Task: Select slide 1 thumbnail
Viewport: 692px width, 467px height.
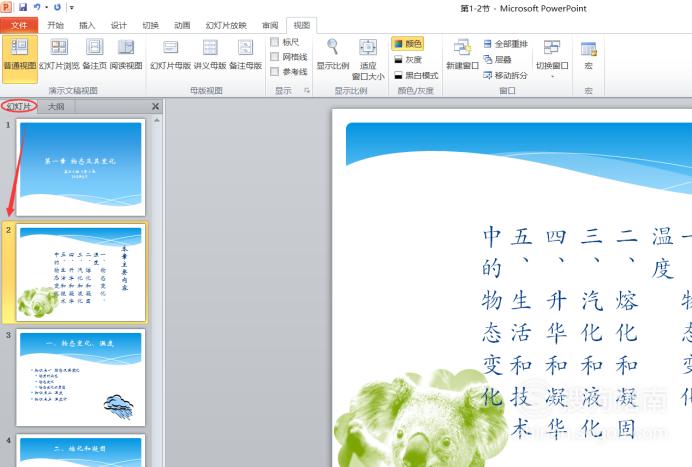Action: click(81, 167)
